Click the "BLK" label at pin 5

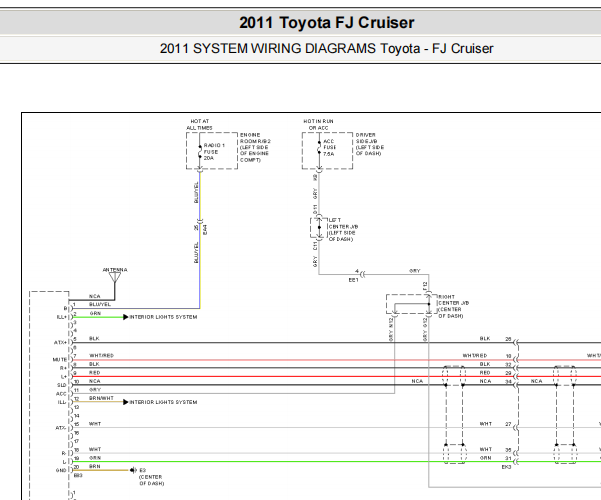[94, 339]
